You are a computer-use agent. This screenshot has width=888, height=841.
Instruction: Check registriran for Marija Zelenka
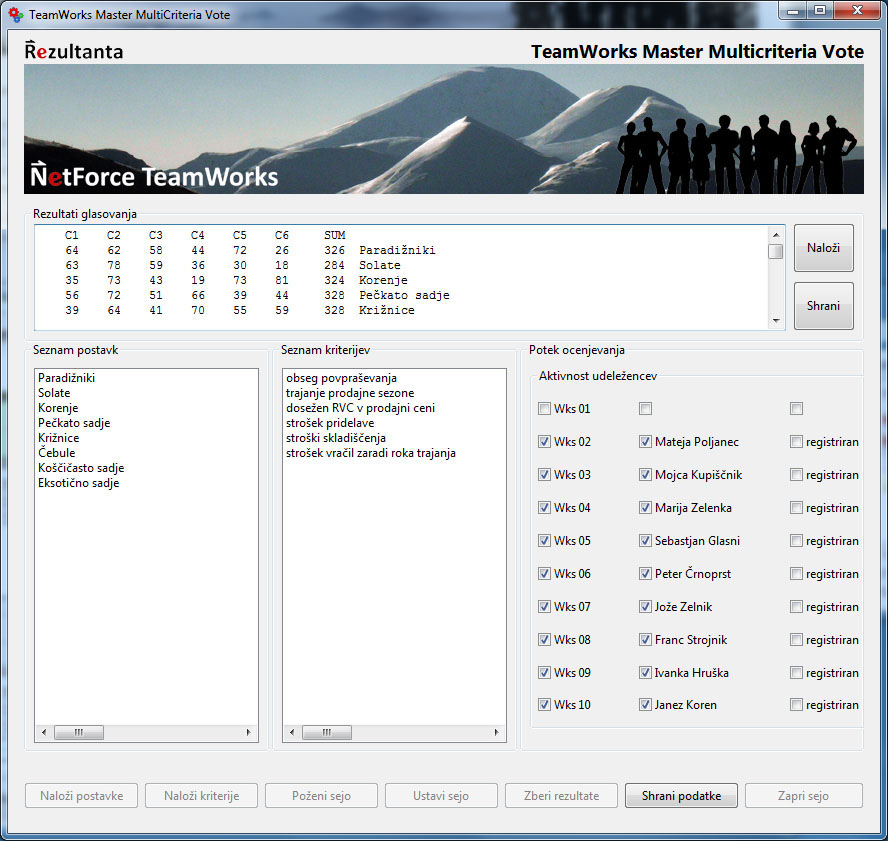(x=796, y=507)
